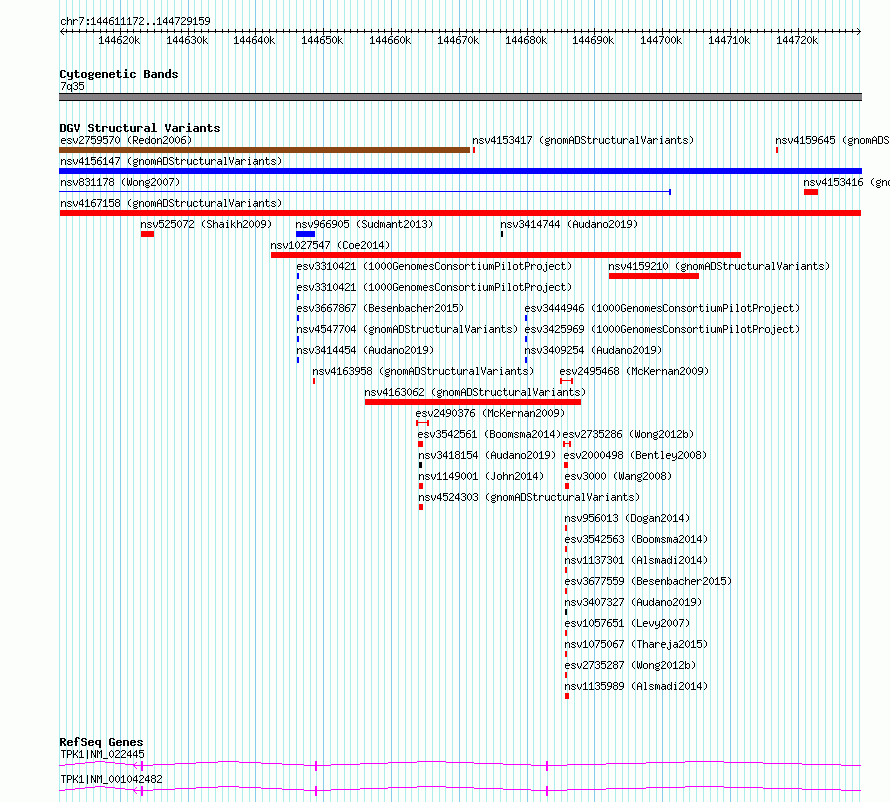
Task: Click the red nsv4159210 variant bar
Action: 654,276
